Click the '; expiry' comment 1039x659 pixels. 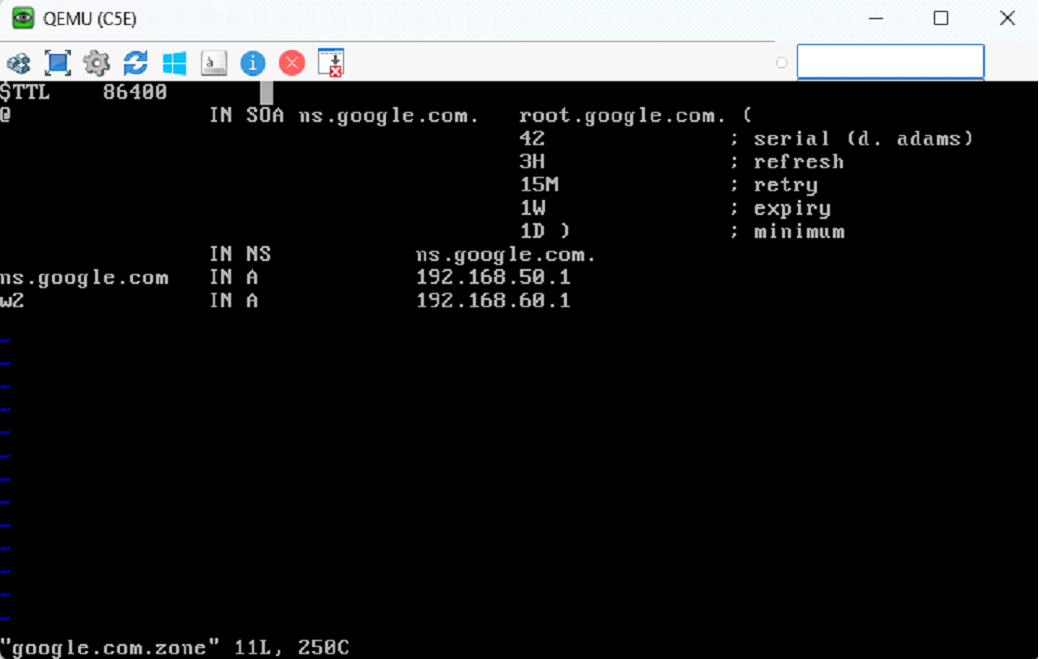[x=780, y=209]
